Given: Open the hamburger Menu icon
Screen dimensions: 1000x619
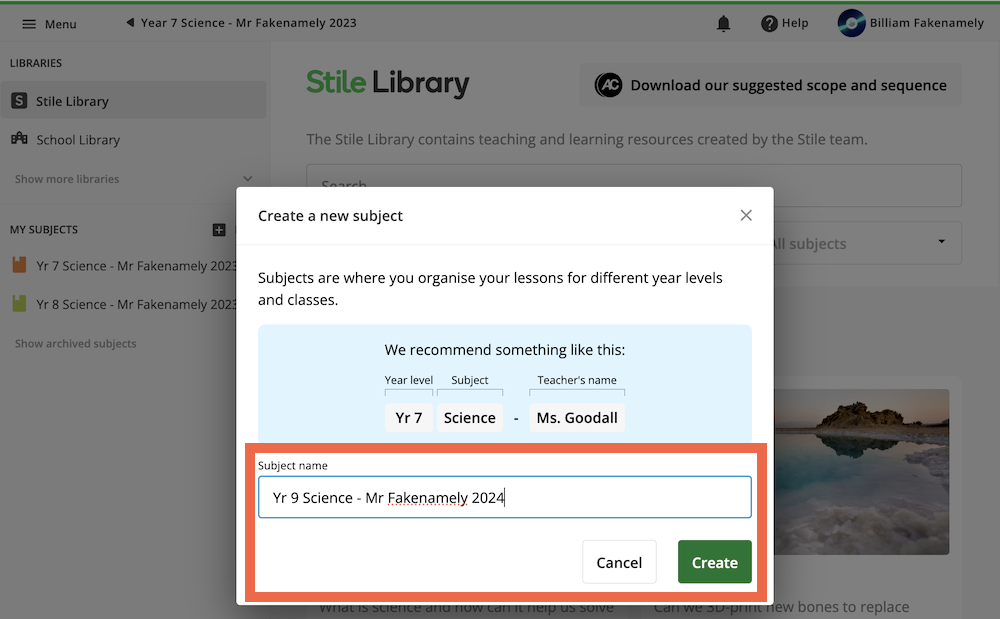Looking at the screenshot, I should click(29, 24).
